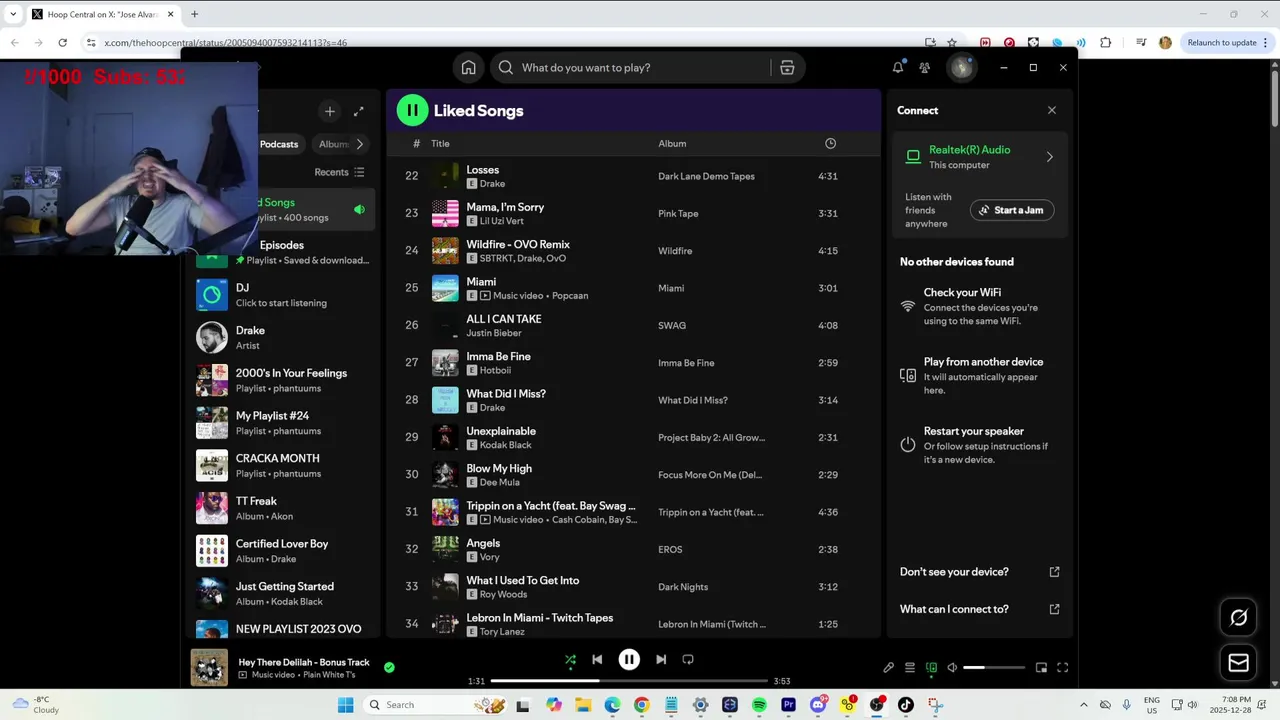
Task: Start a Jam session
Action: pos(1011,210)
